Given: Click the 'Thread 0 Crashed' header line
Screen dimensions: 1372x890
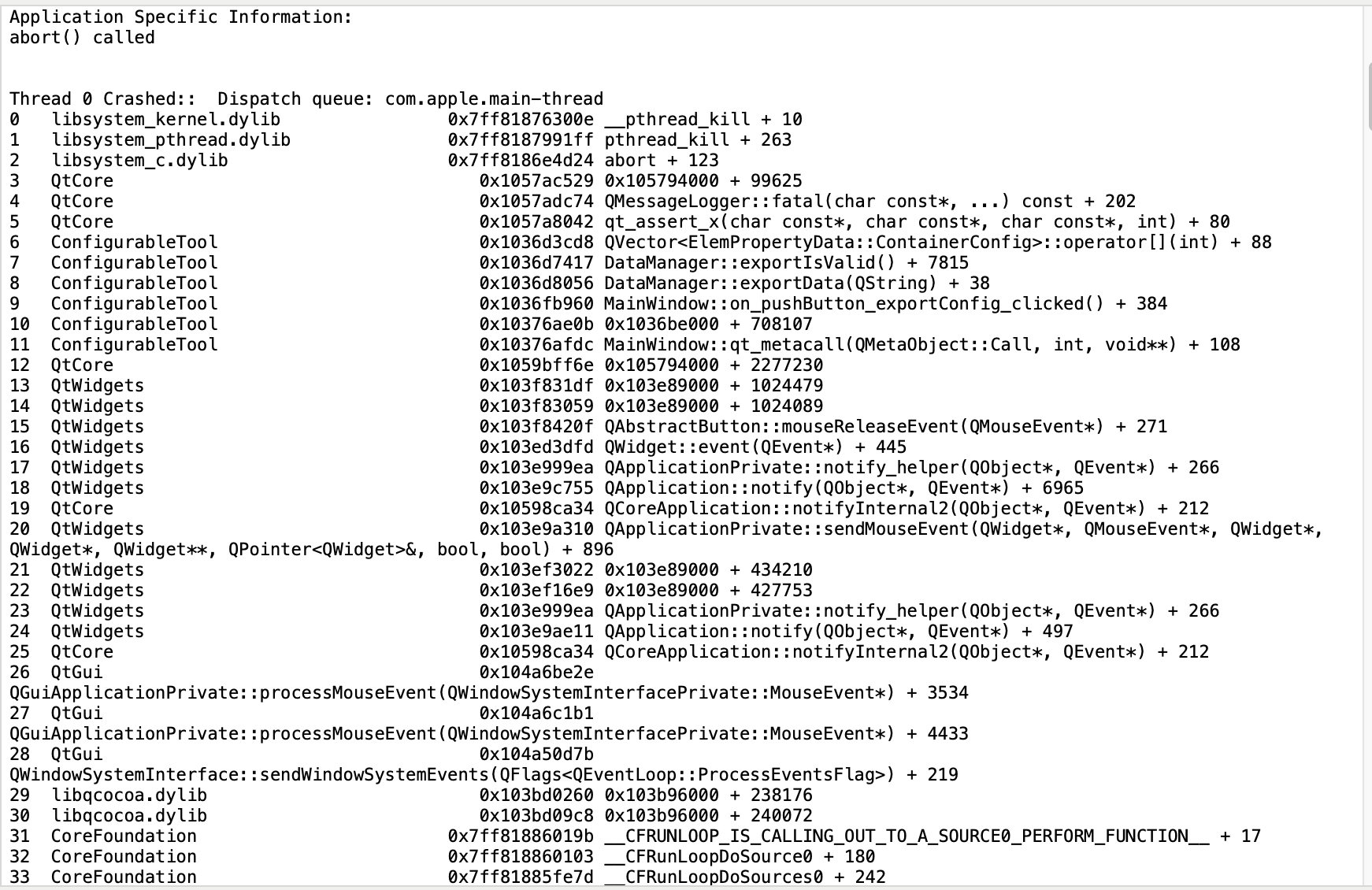Looking at the screenshot, I should coord(306,99).
